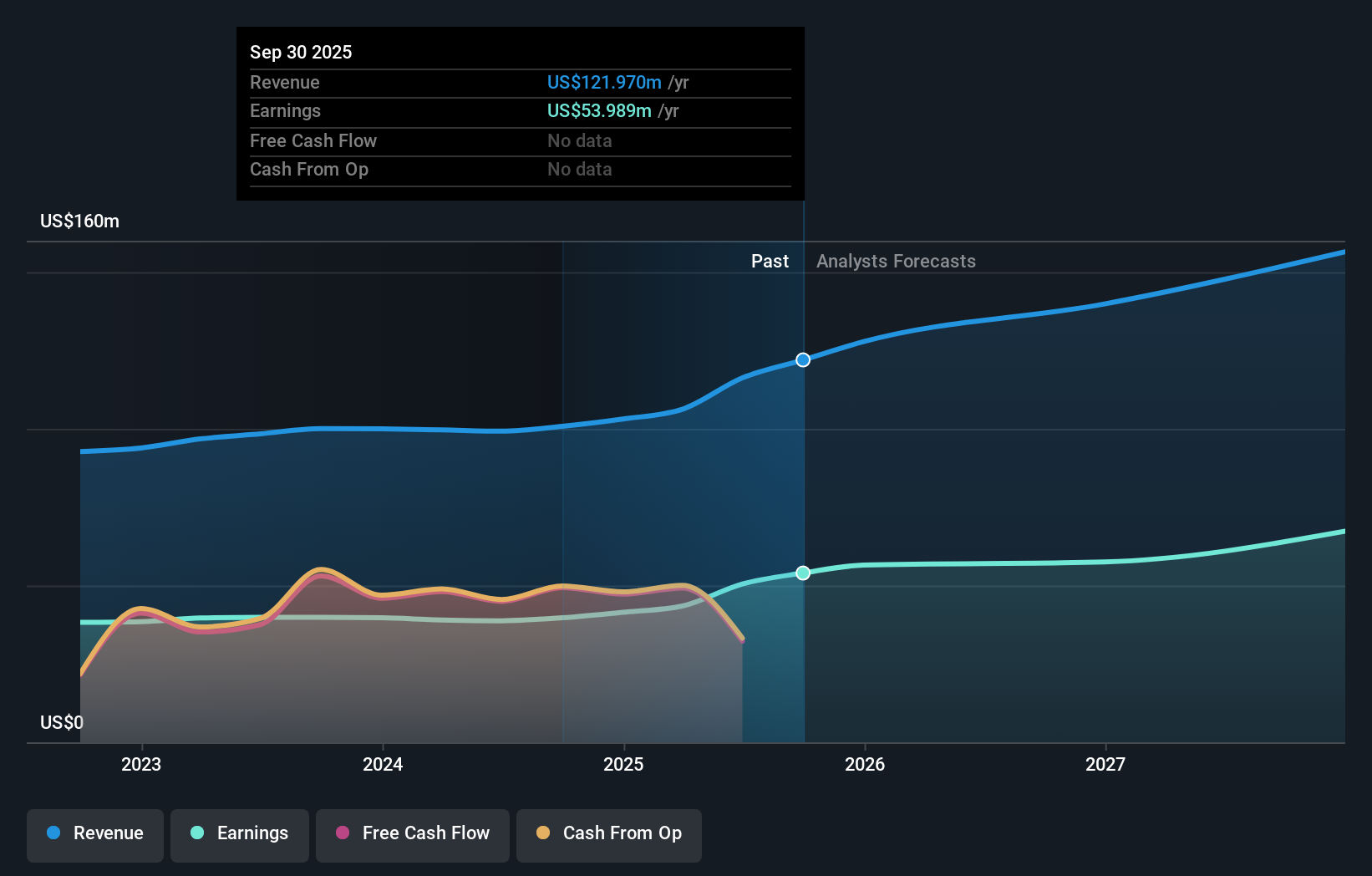Image resolution: width=1372 pixels, height=876 pixels.
Task: Click the pink Free Cash Flow dot
Action: pos(341,834)
